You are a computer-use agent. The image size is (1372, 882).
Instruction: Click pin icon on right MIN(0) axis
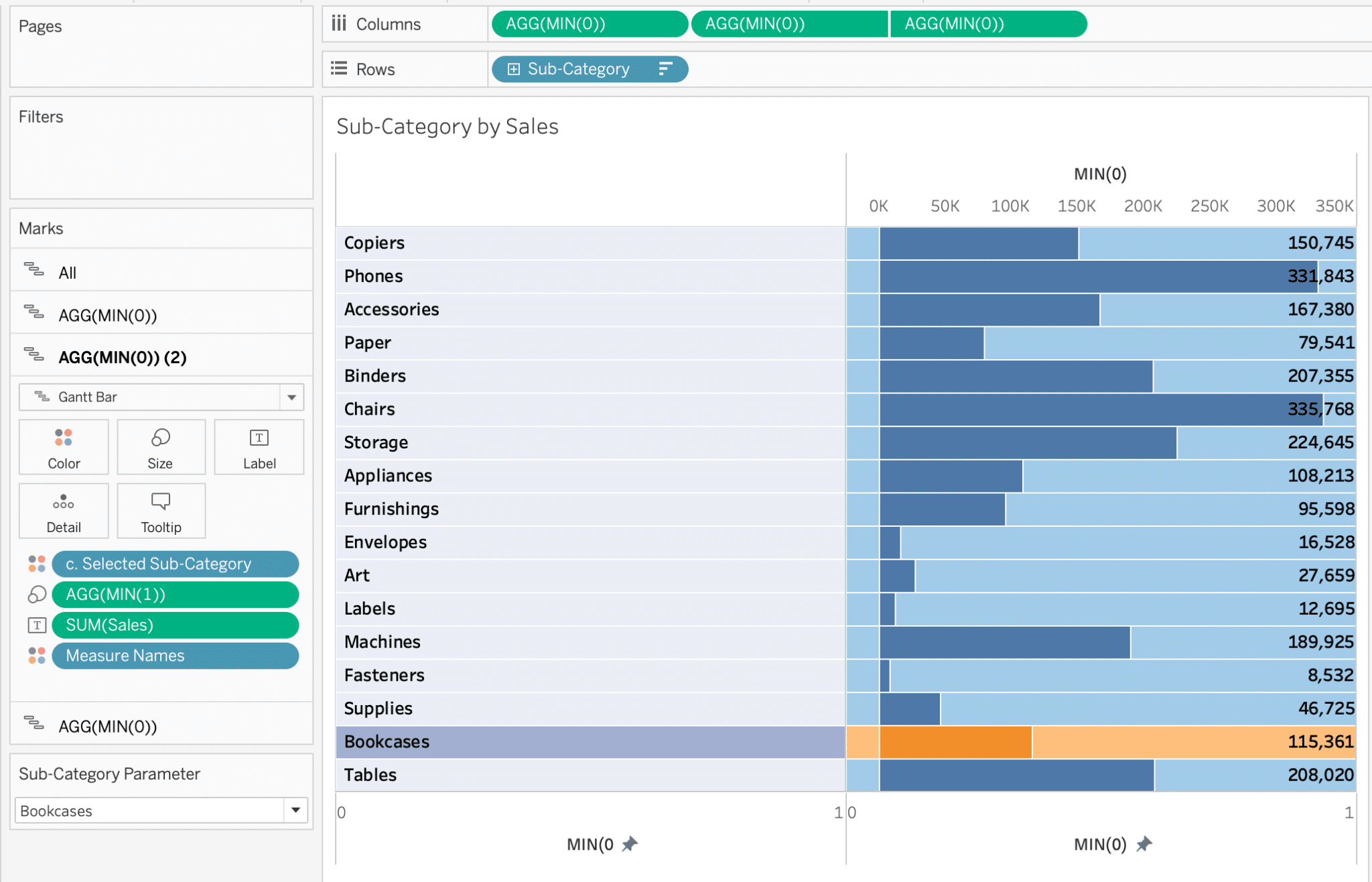(1144, 844)
